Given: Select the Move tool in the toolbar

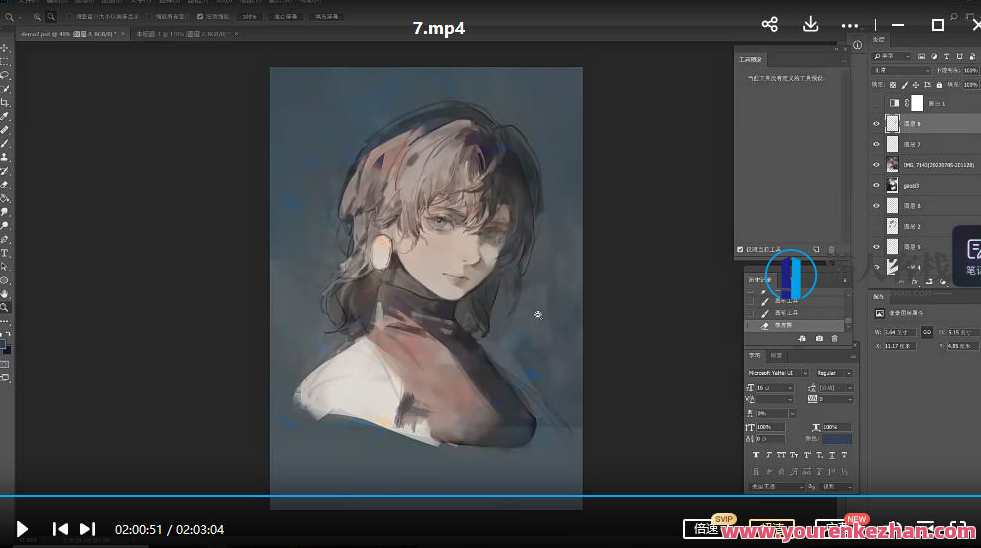Looking at the screenshot, I should pyautogui.click(x=5, y=48).
